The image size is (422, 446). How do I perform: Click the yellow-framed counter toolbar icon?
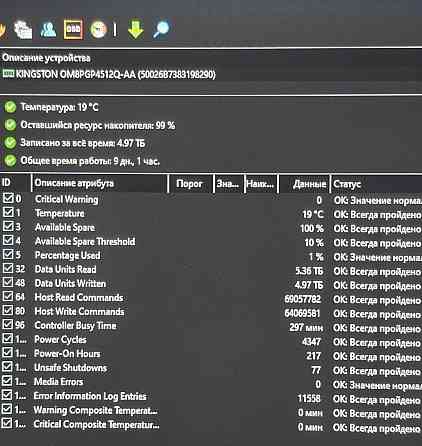coord(73,29)
